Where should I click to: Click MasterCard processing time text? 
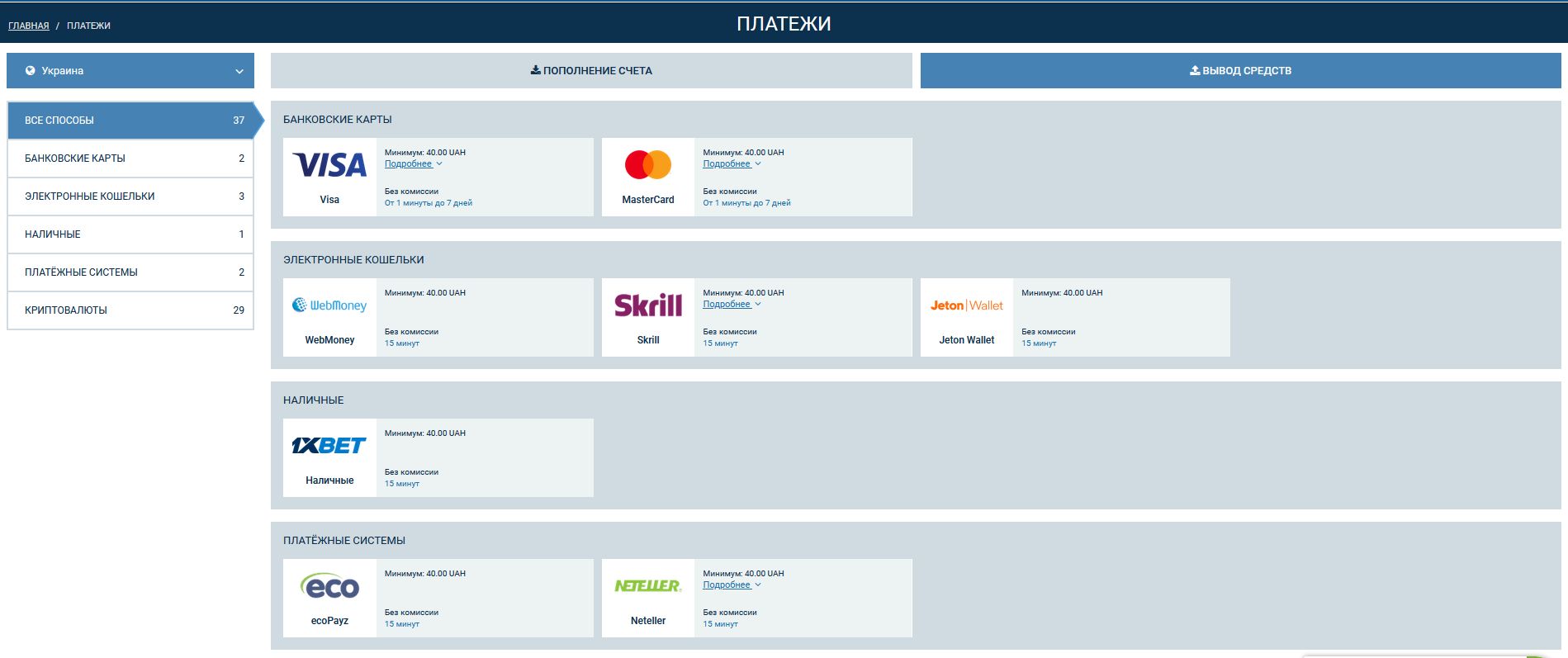point(747,203)
